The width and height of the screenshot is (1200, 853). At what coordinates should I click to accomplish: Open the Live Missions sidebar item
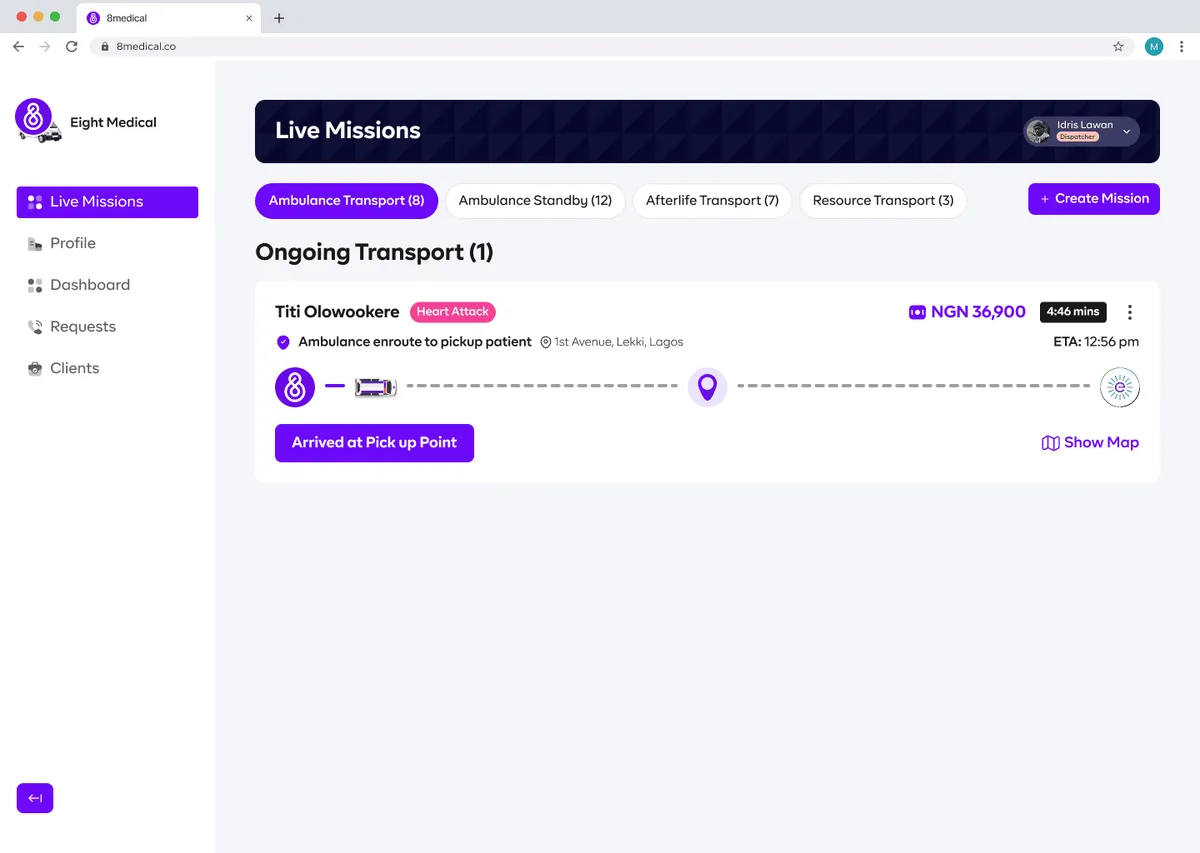coord(107,202)
